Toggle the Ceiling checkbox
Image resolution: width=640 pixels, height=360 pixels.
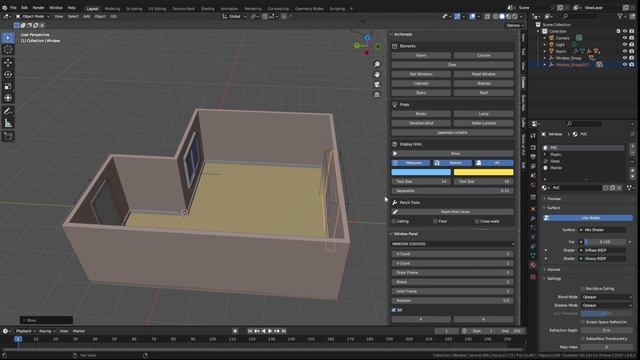[x=394, y=221]
